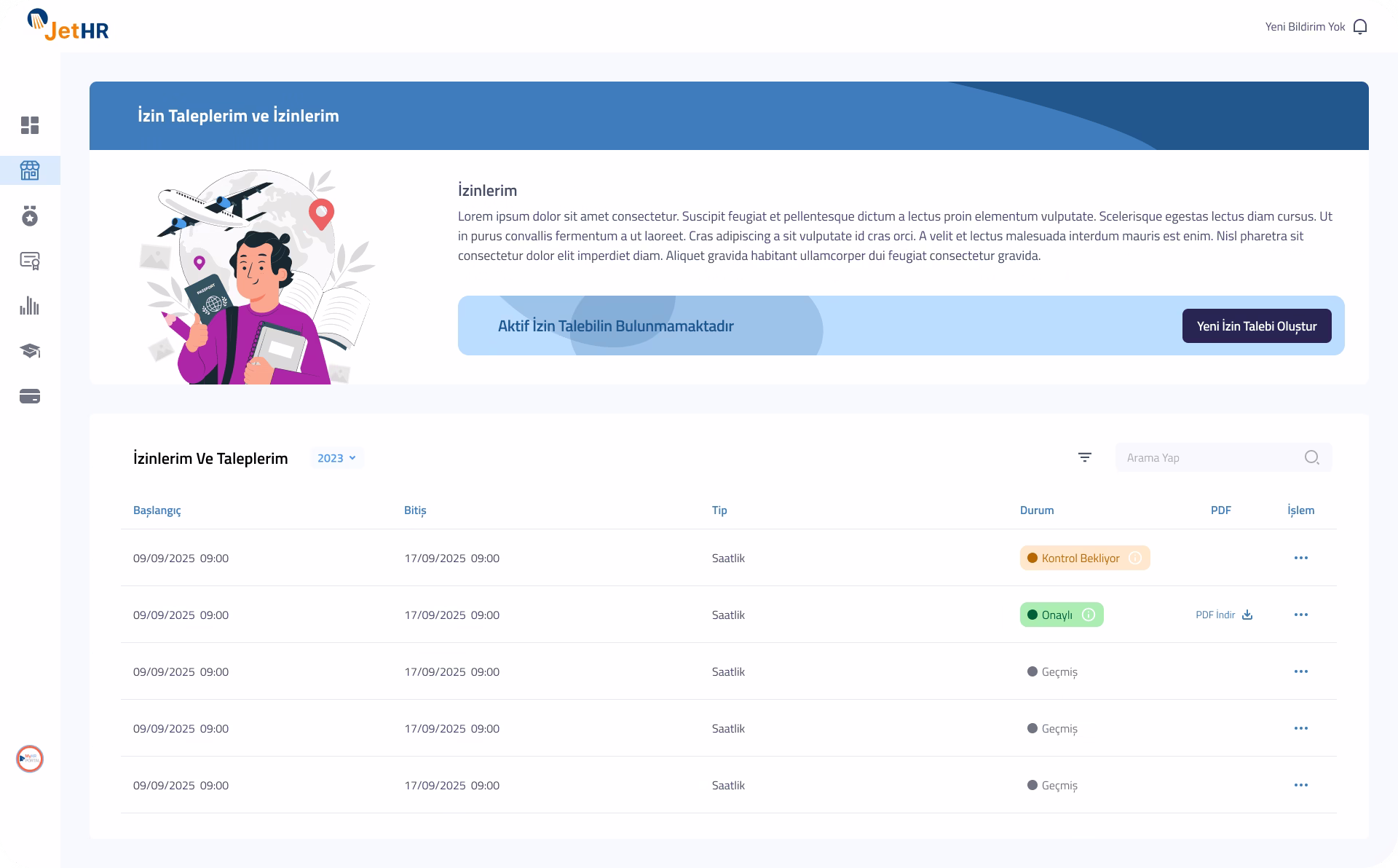
Task: Open actions menu for second Geçmiş row
Action: pyautogui.click(x=1301, y=728)
